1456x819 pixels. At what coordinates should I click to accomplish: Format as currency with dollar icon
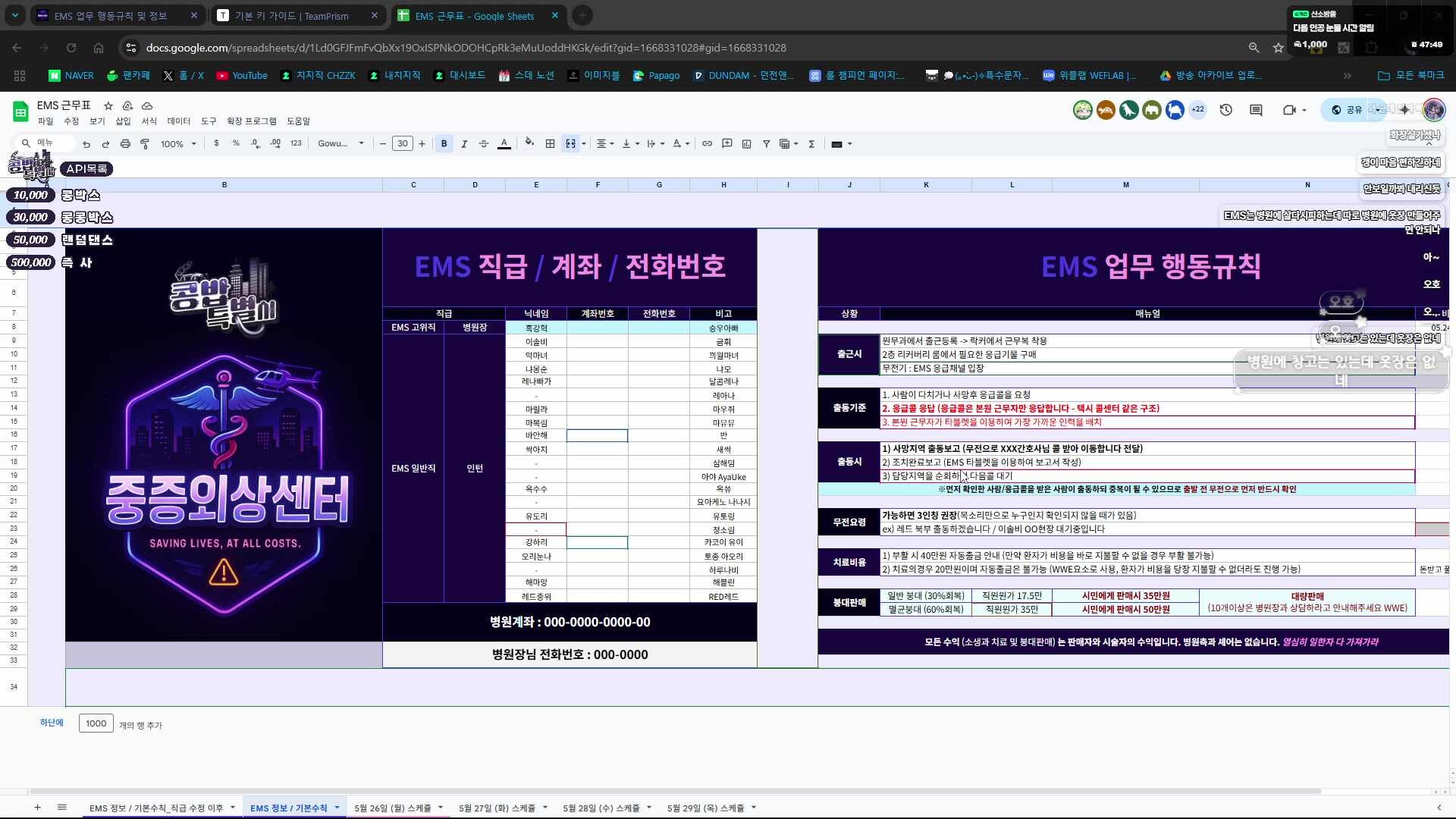pyautogui.click(x=217, y=143)
